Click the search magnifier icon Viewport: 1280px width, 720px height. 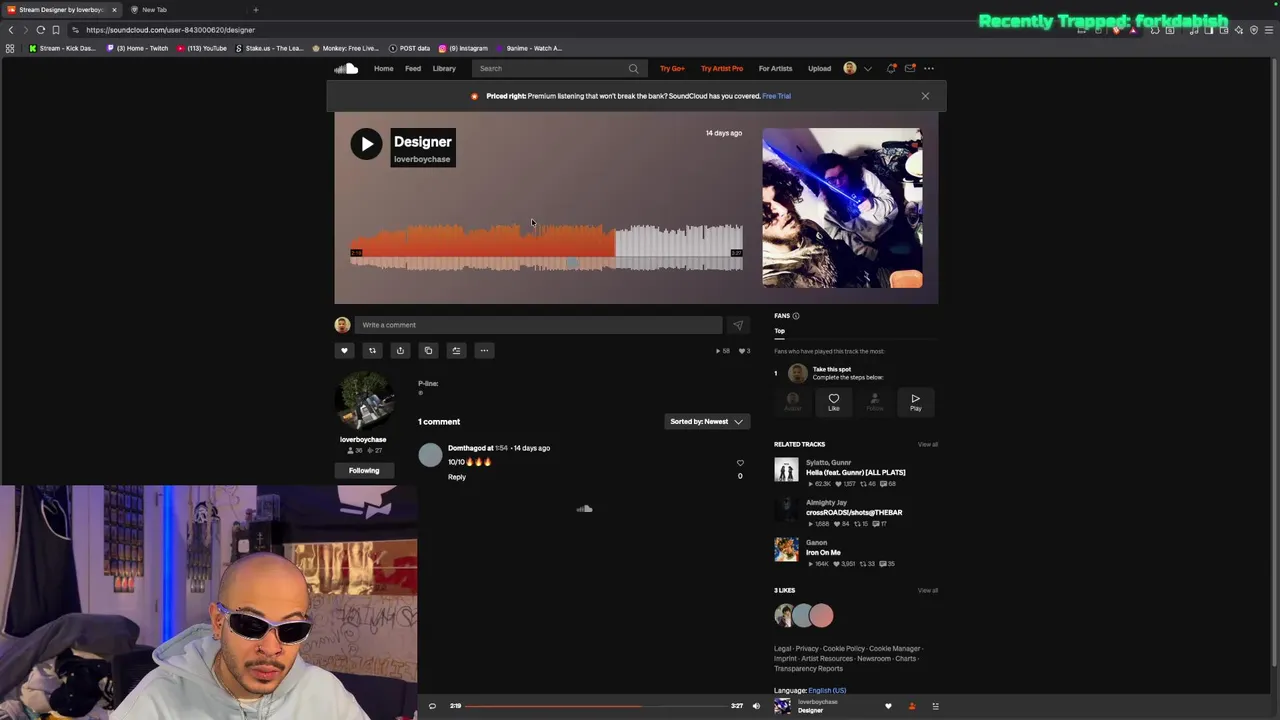pyautogui.click(x=633, y=69)
